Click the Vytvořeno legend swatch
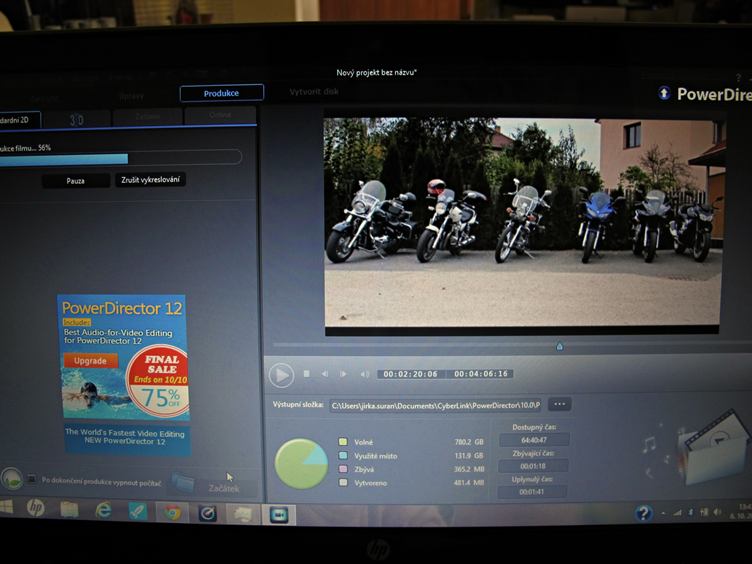The image size is (752, 564). pos(343,482)
